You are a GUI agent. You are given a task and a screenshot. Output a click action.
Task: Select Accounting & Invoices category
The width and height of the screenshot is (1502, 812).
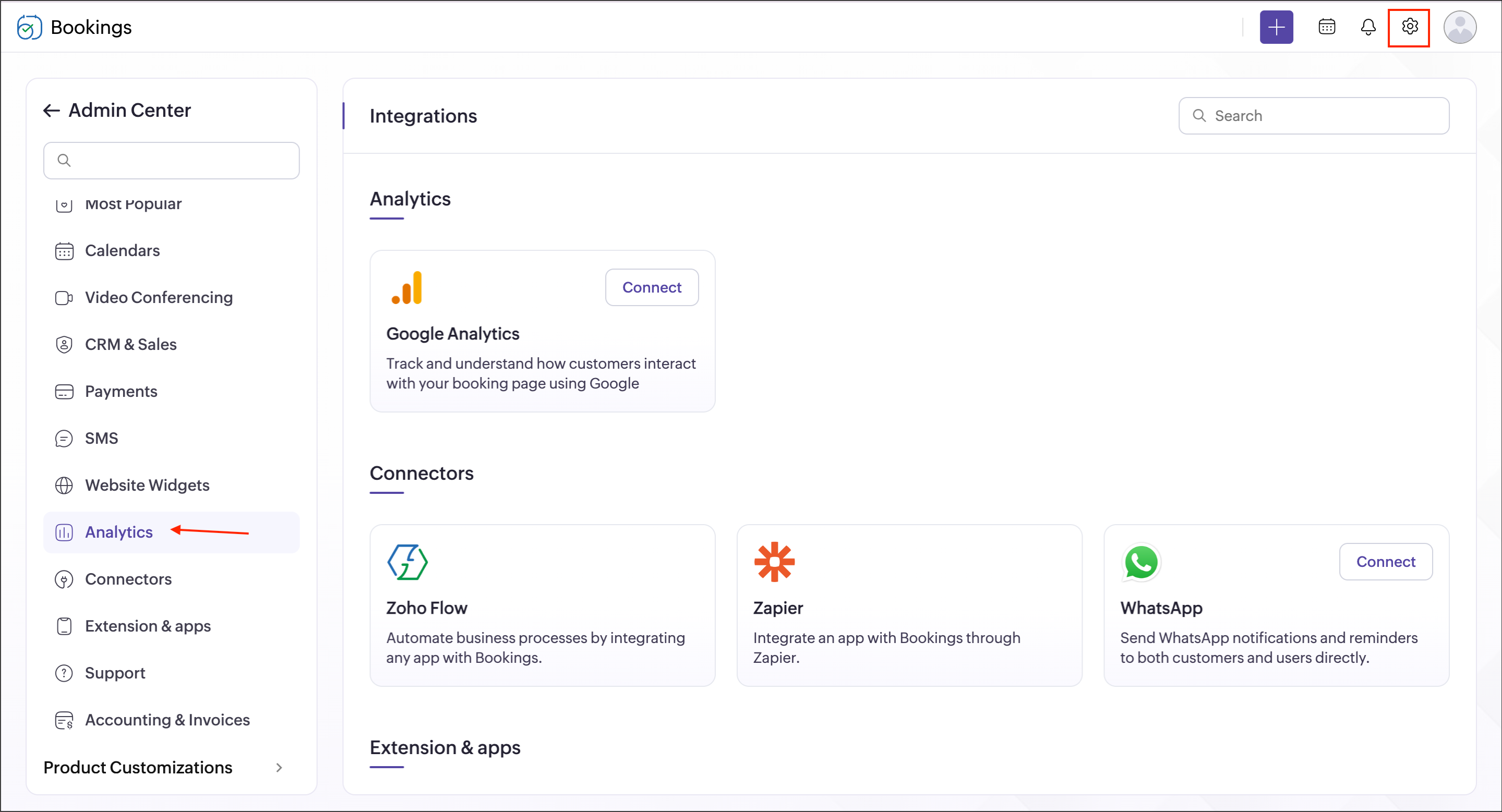(x=167, y=720)
